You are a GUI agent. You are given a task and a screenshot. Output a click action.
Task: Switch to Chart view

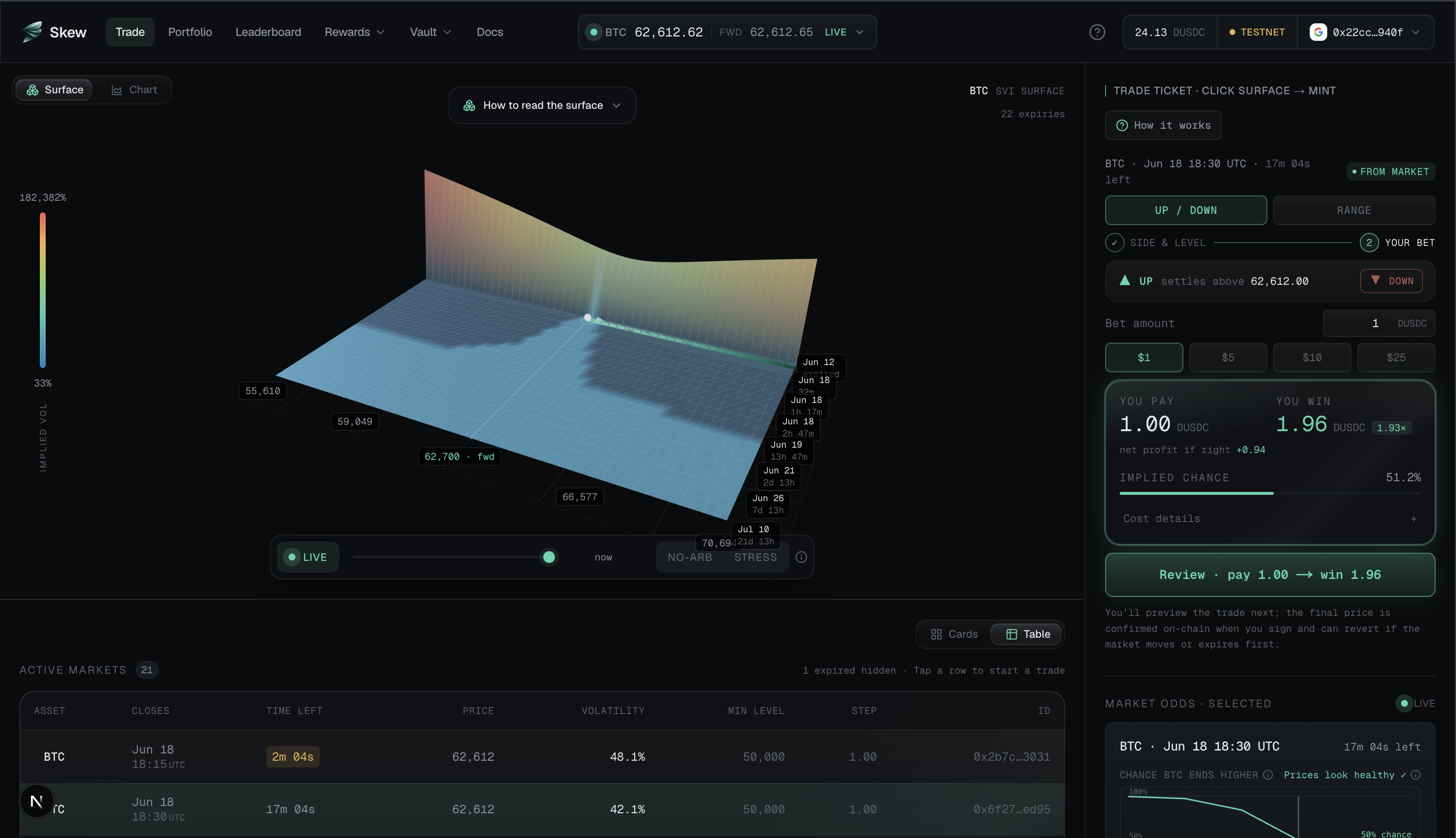point(134,90)
